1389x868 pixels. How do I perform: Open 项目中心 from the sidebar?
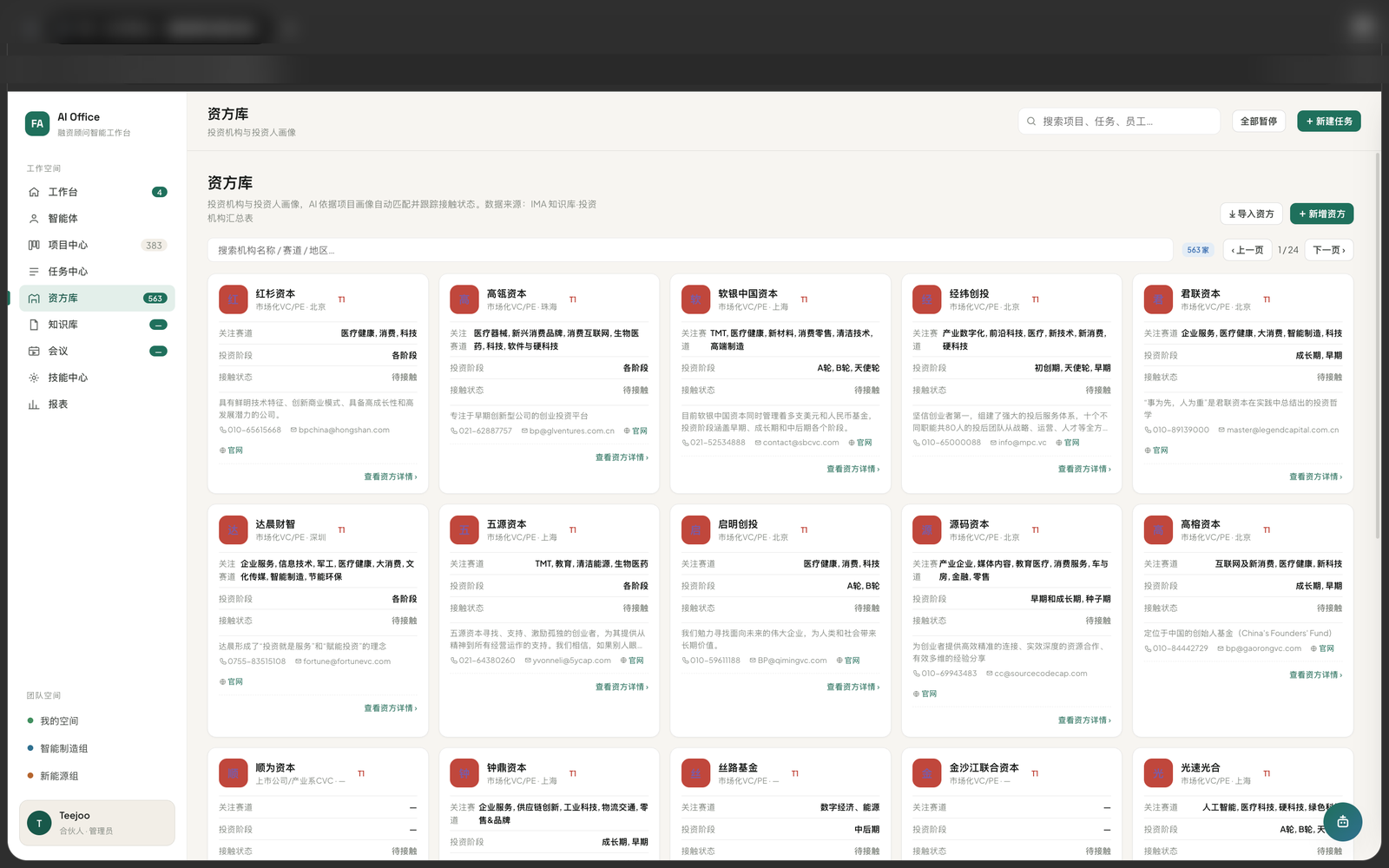tap(97, 245)
